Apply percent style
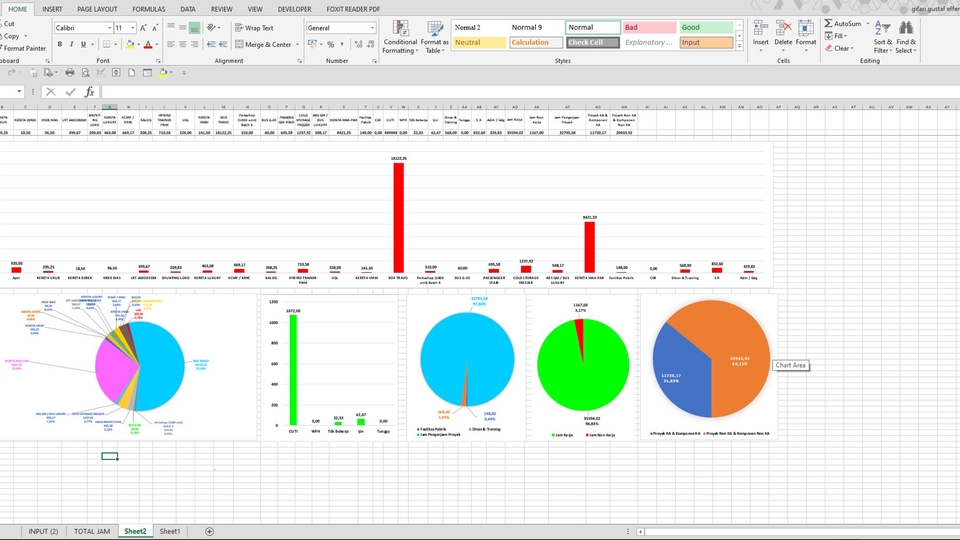The width and height of the screenshot is (960, 540). (331, 44)
